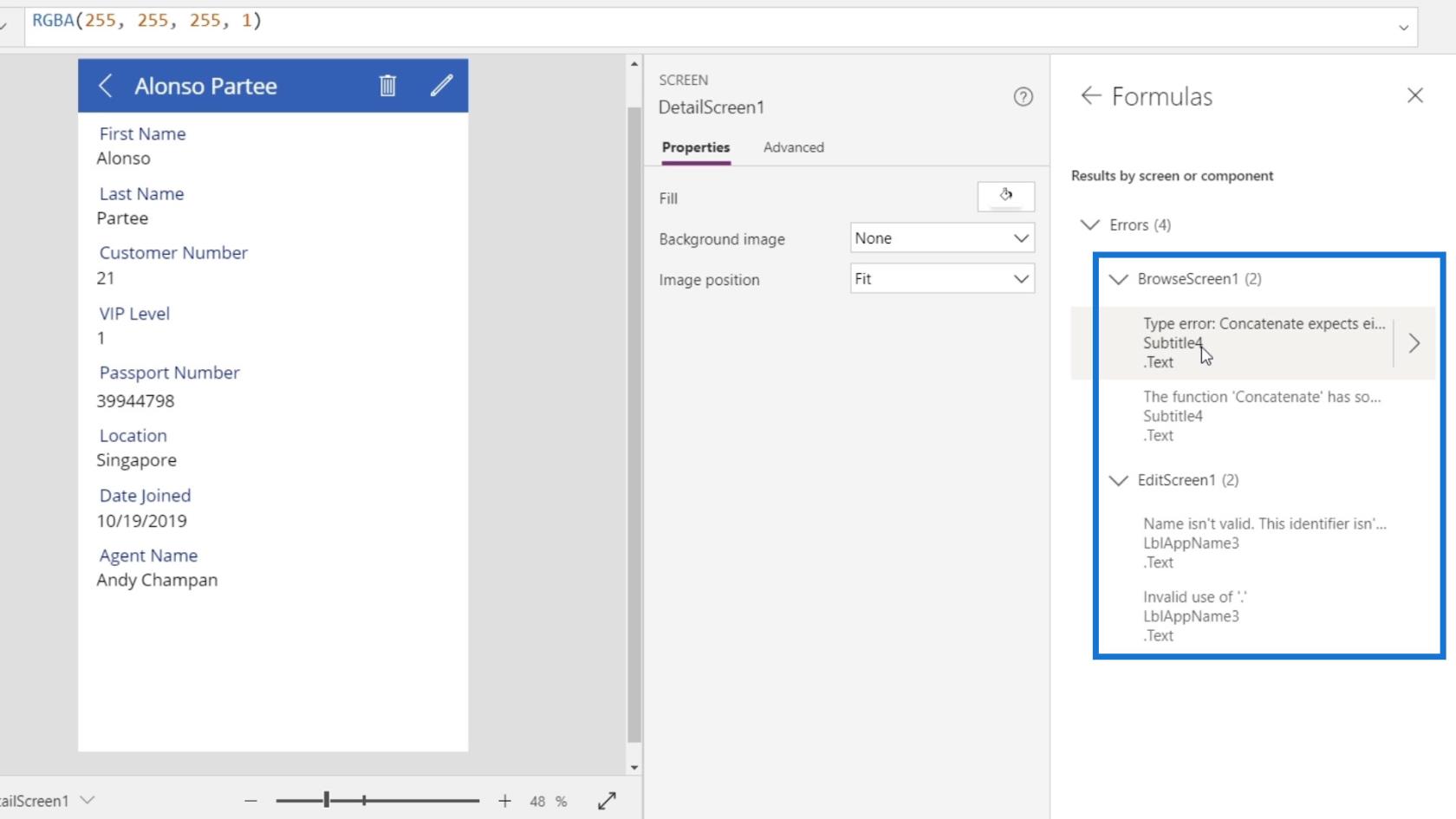Click the arrow on the Type error row
Image resolution: width=1456 pixels, height=819 pixels.
(x=1414, y=343)
